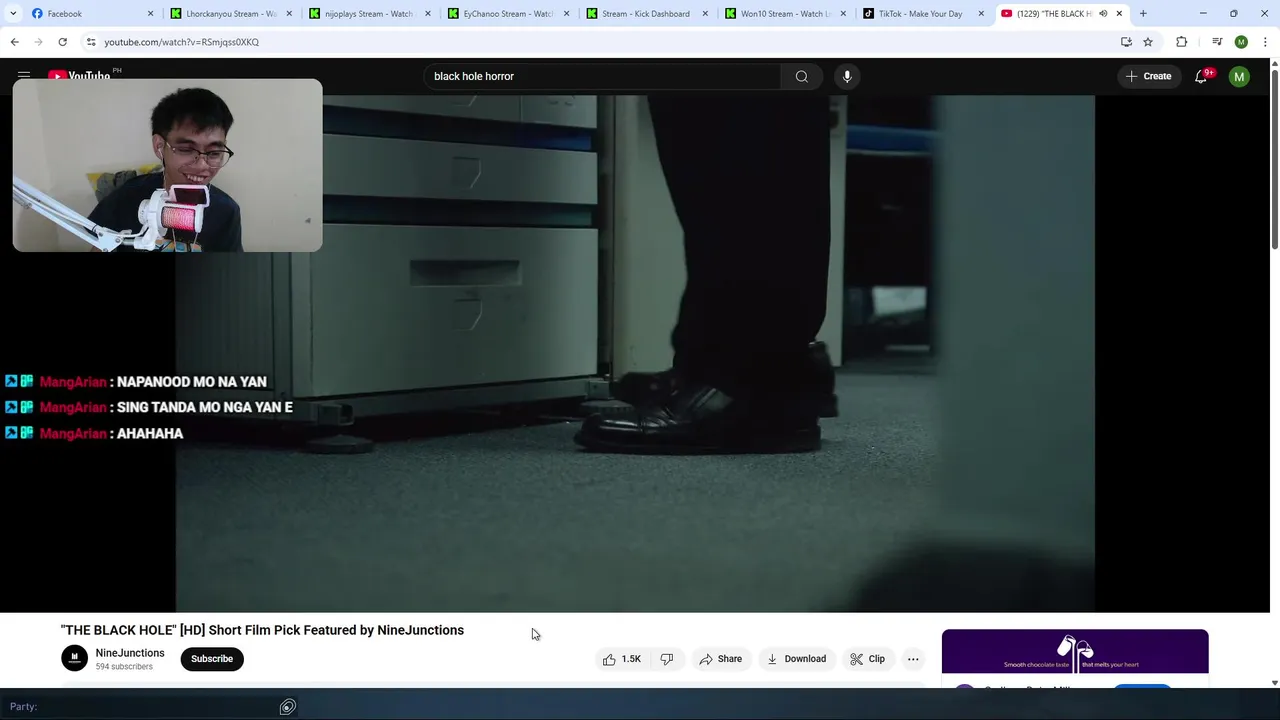The image size is (1280, 720).
Task: Expand the tab search dropdown
Action: 13,13
